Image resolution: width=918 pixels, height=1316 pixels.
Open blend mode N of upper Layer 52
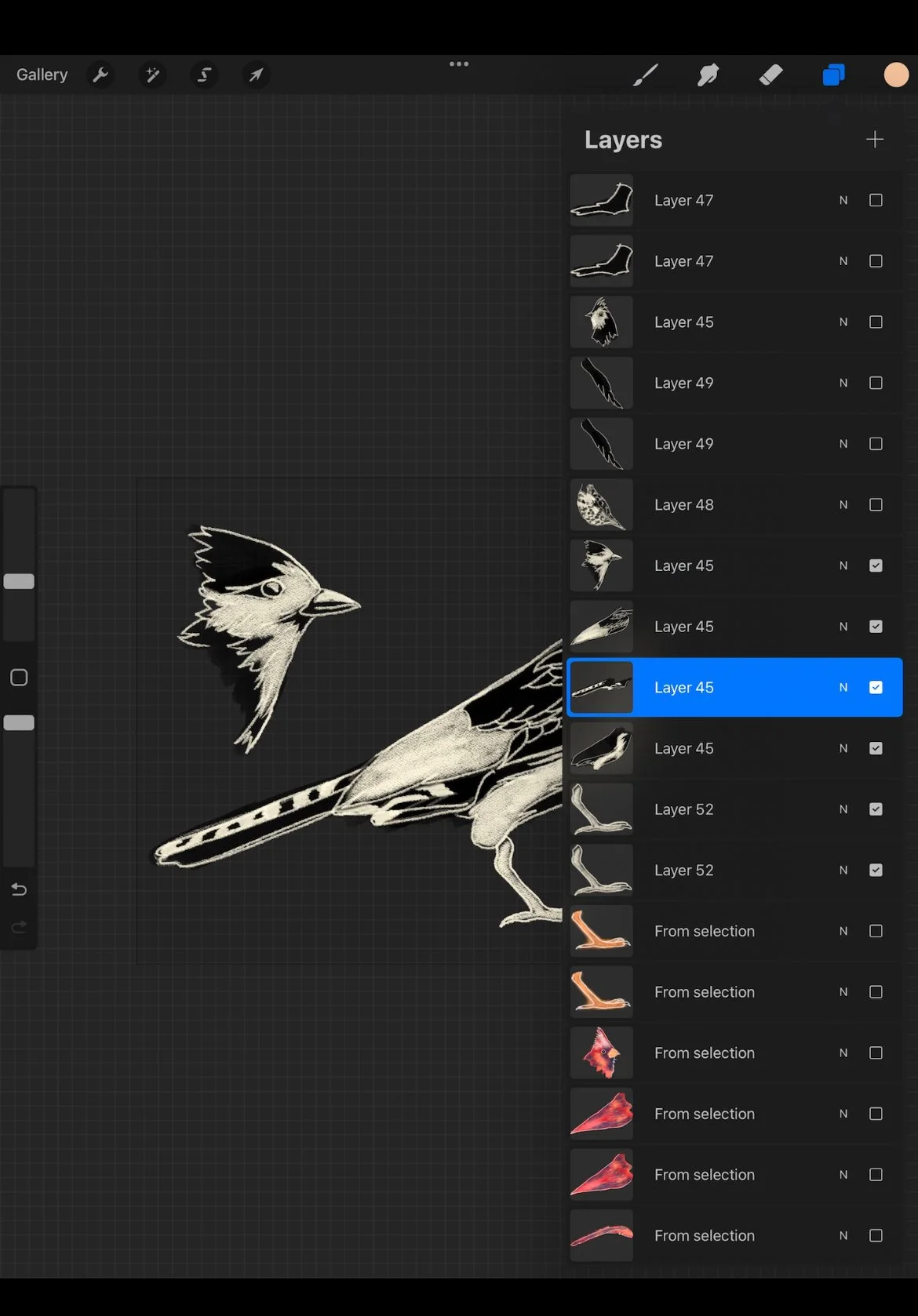coord(843,809)
